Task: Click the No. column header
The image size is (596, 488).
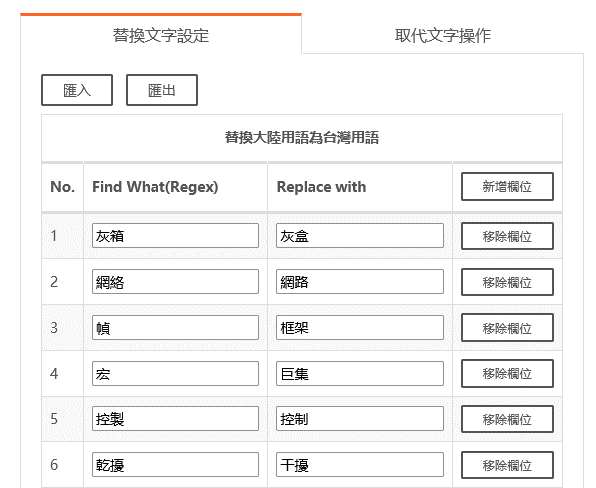Action: tap(62, 187)
